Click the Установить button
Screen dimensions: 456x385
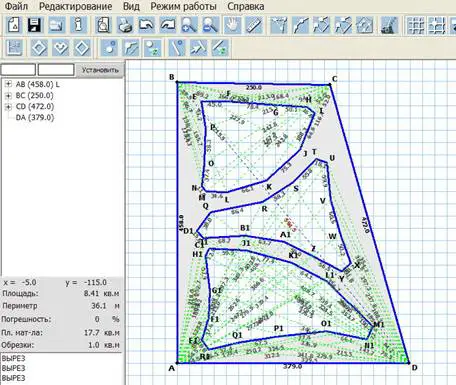[x=100, y=70]
